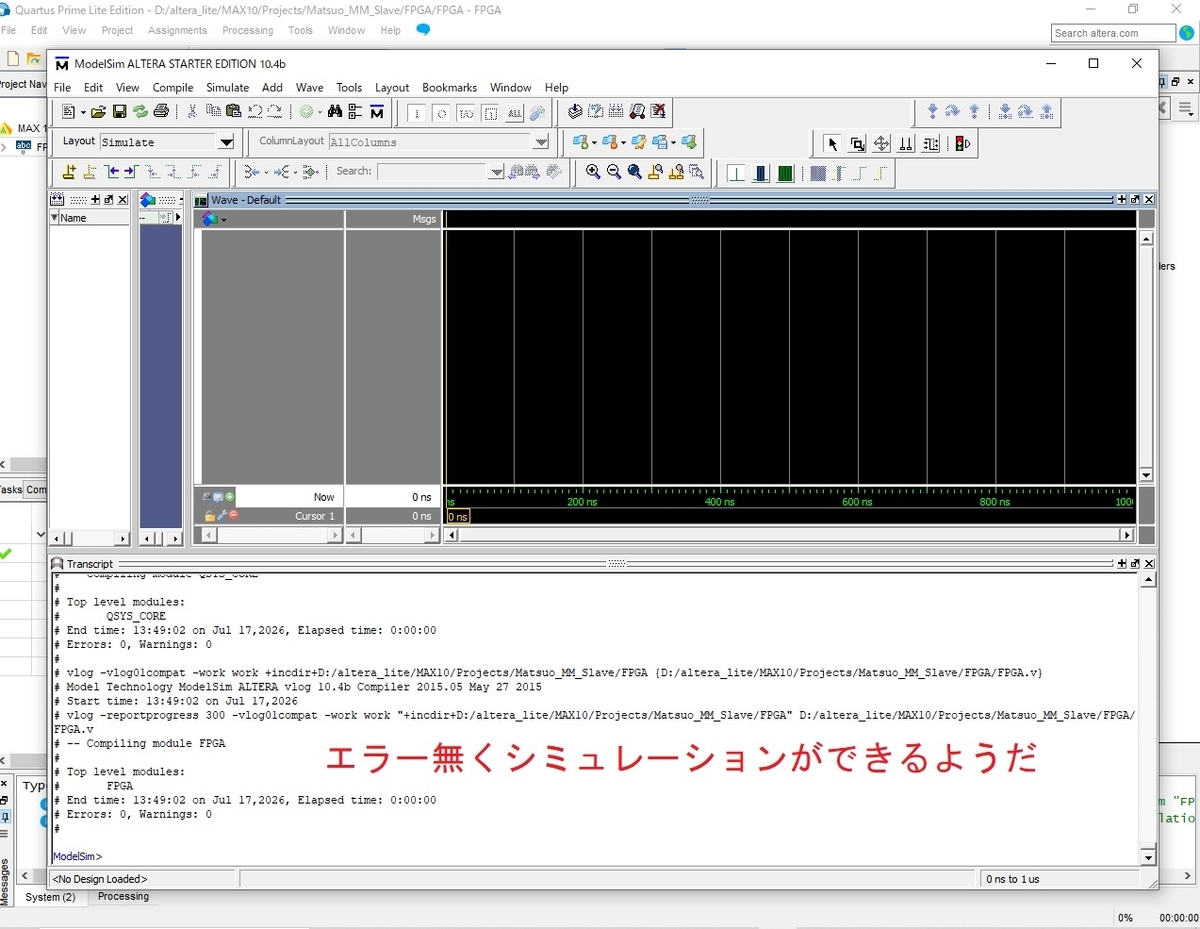
Task: Click the Print icon in ModelSim toolbar
Action: point(161,112)
